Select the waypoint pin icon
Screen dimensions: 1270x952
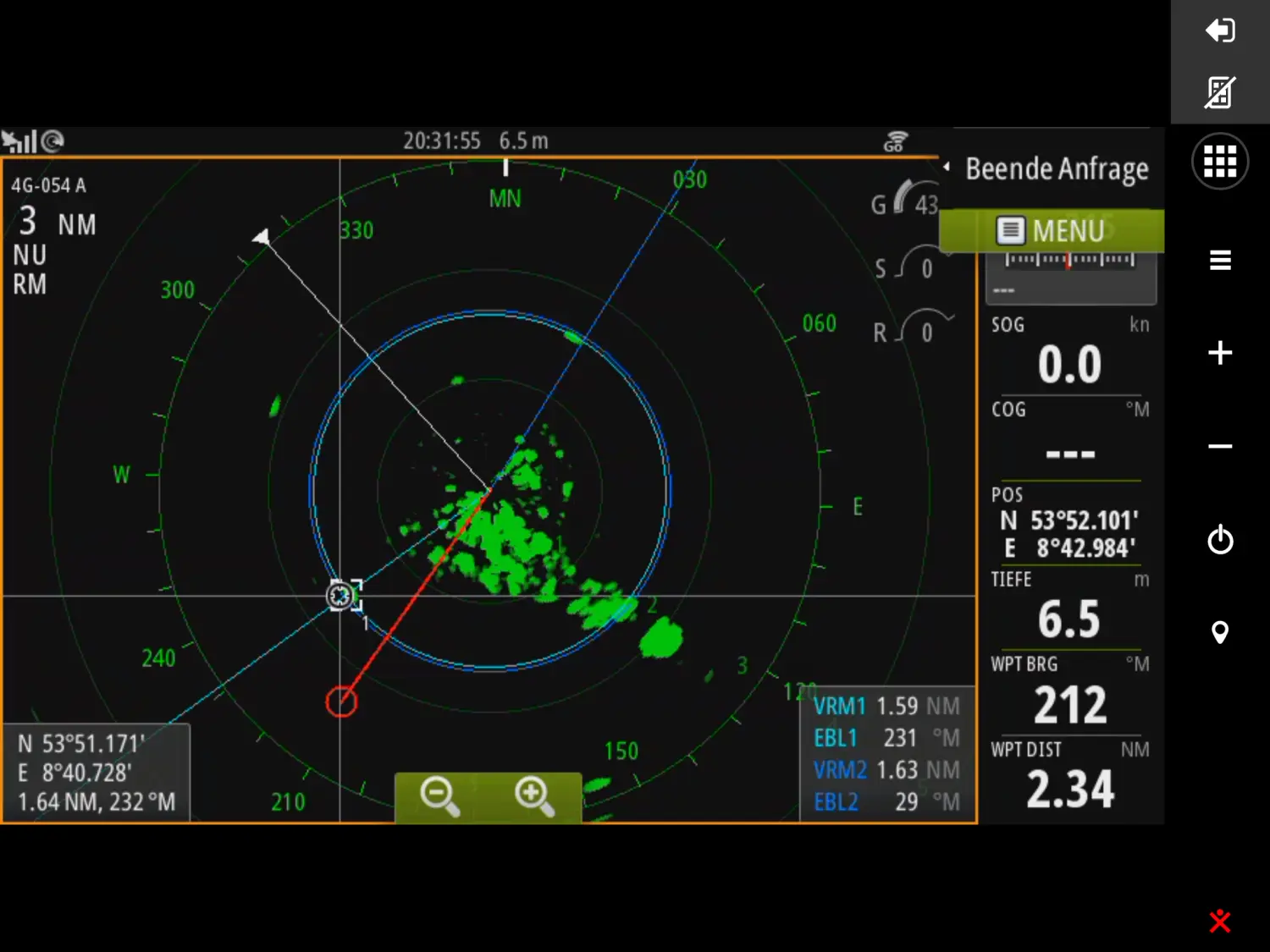pos(1220,632)
